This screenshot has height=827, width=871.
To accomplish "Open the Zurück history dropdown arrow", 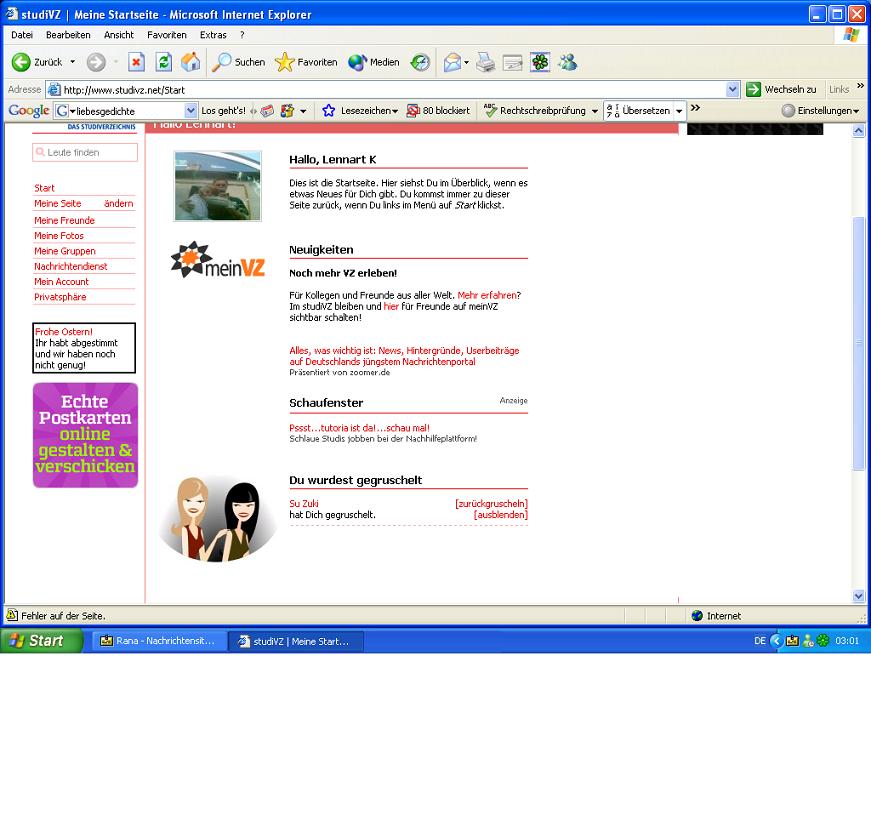I will [72, 62].
